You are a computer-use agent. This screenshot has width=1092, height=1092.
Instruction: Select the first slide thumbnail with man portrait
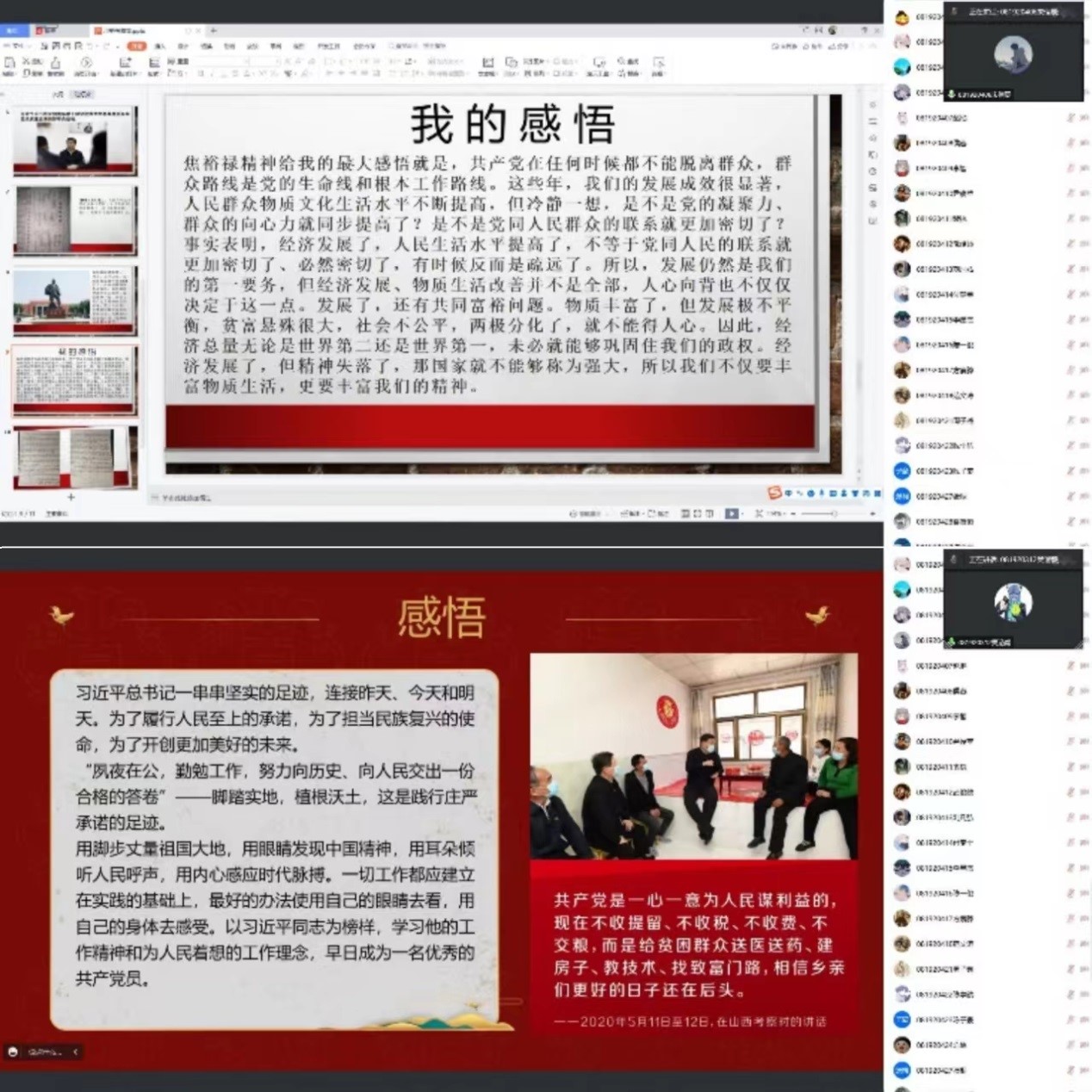pos(74,140)
